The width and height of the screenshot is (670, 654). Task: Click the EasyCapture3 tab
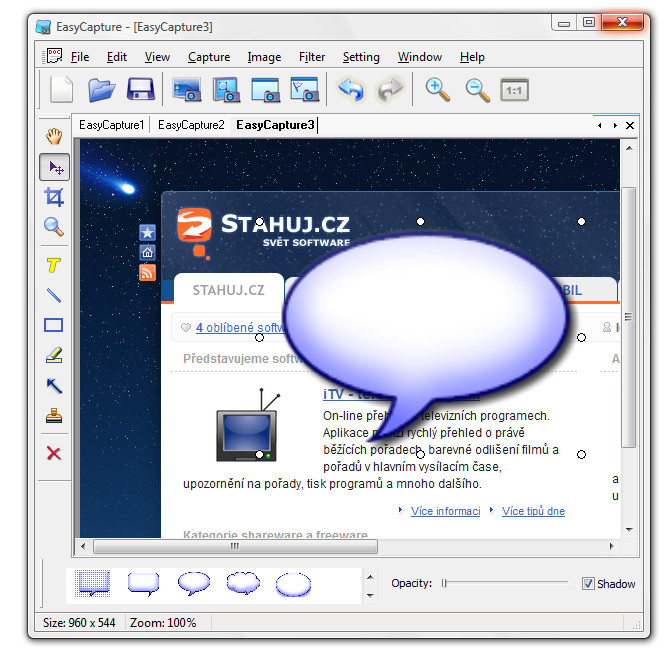[x=275, y=125]
